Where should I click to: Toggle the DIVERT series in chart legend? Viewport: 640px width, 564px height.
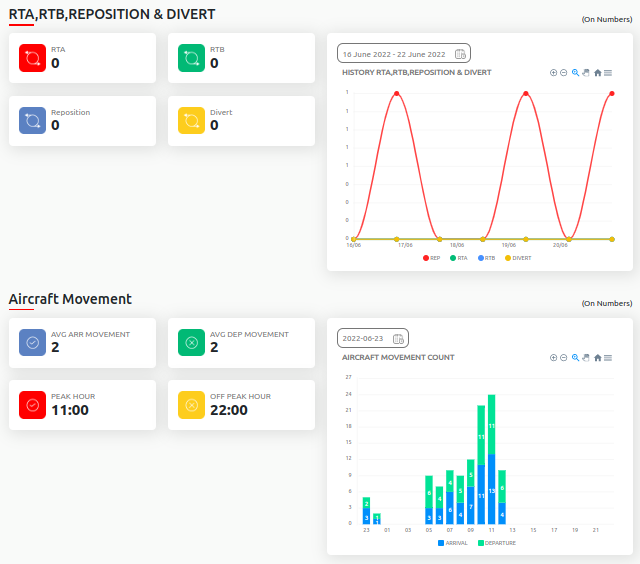516,258
